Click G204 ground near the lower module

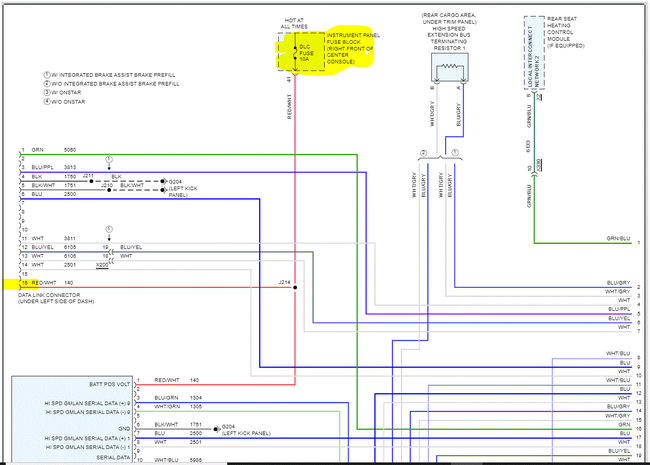coord(228,426)
